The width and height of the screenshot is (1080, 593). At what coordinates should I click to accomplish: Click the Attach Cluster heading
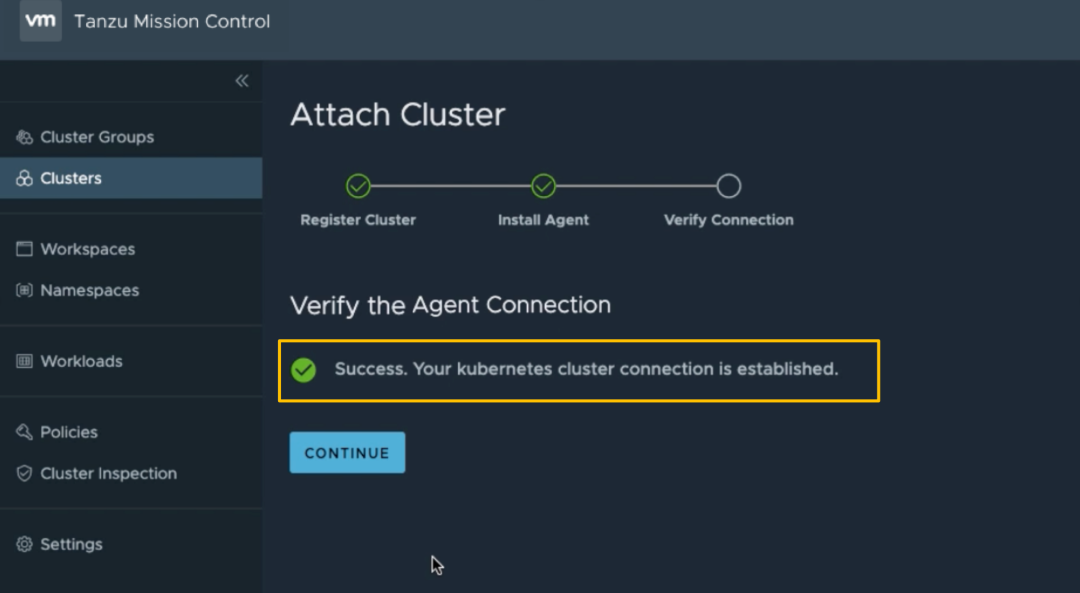tap(398, 114)
